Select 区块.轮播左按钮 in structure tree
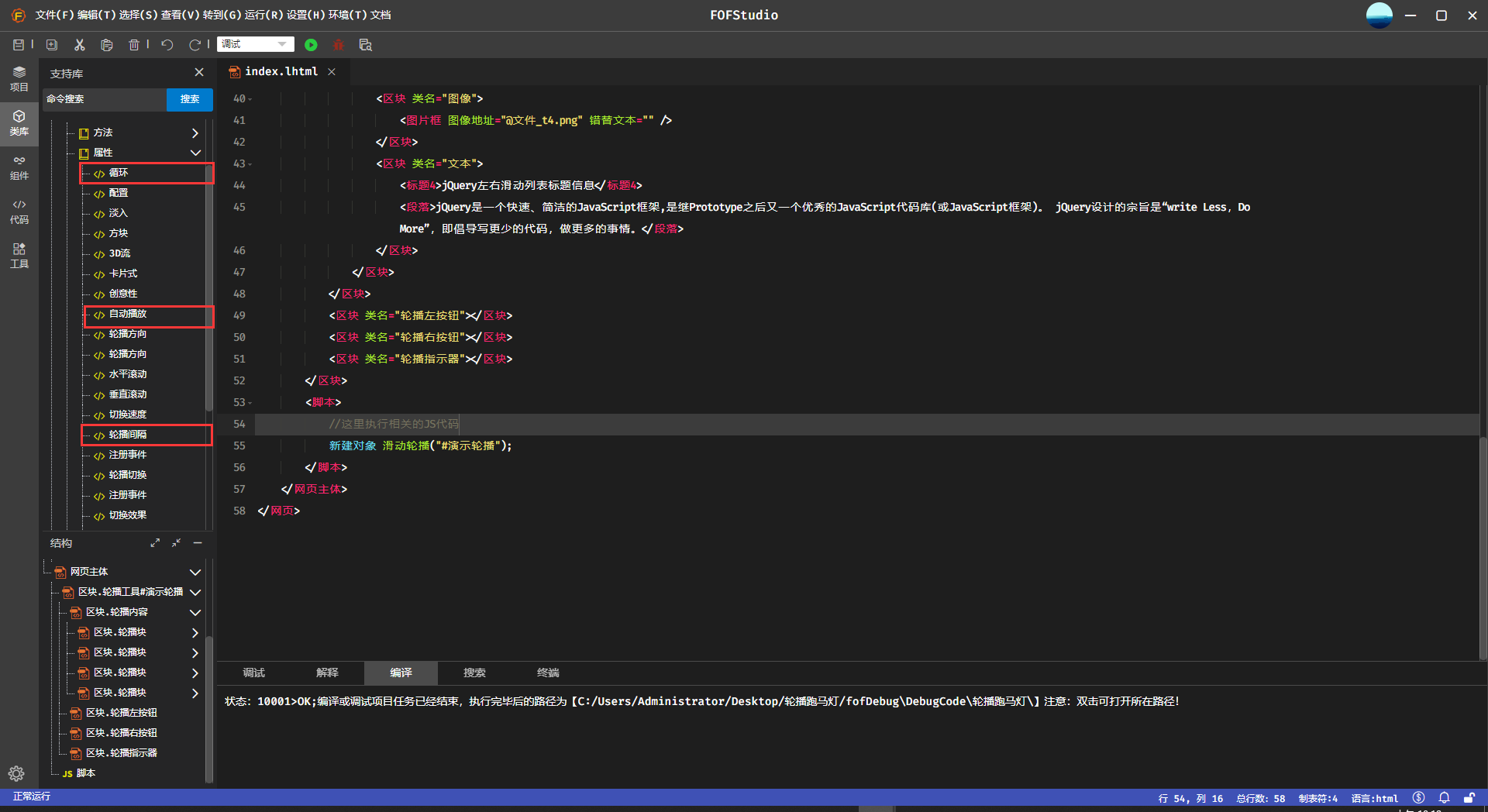Viewport: 1488px width, 812px height. coord(122,713)
